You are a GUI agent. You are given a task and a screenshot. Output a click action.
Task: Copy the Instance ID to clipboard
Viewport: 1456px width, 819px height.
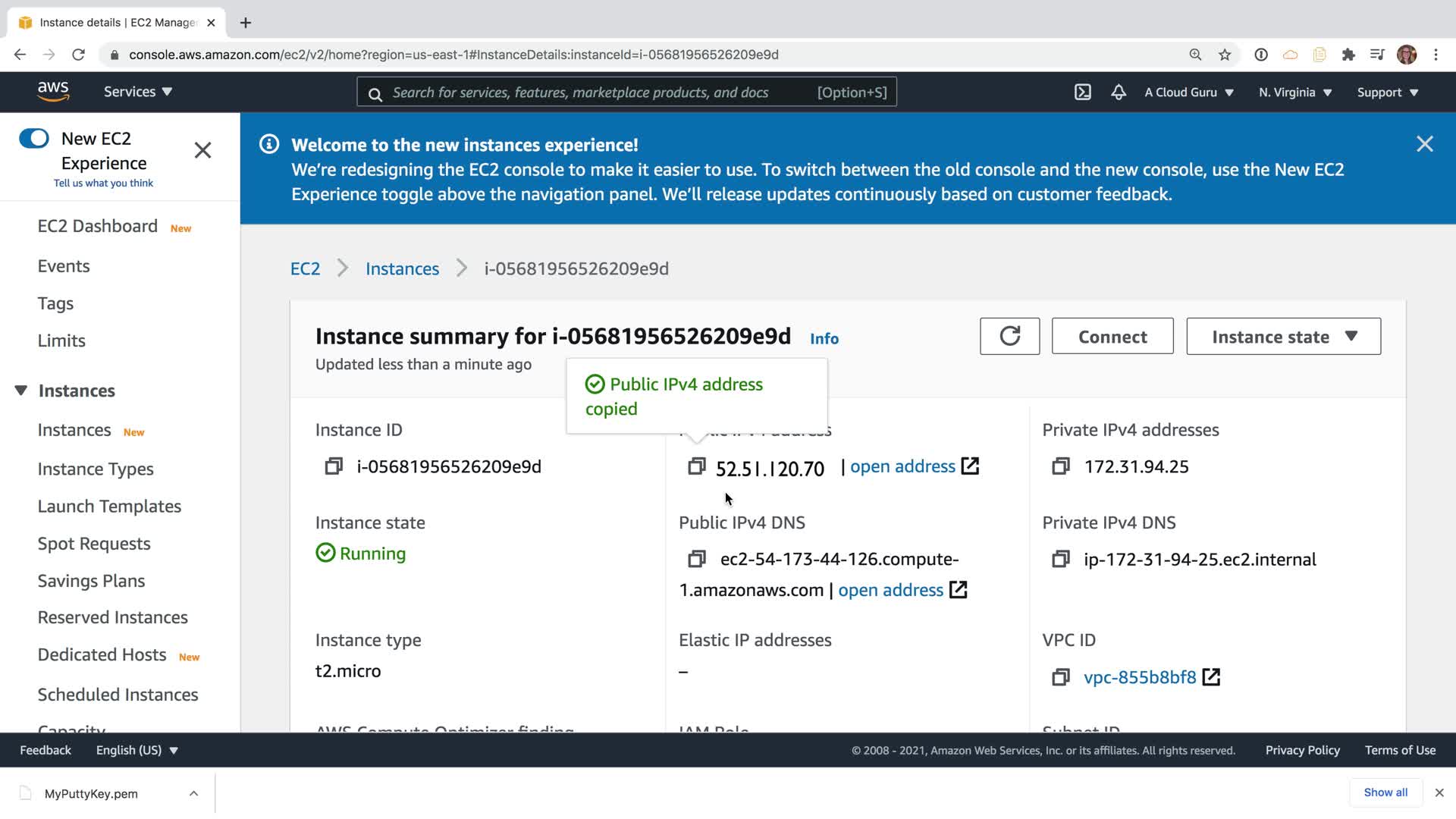pos(334,466)
